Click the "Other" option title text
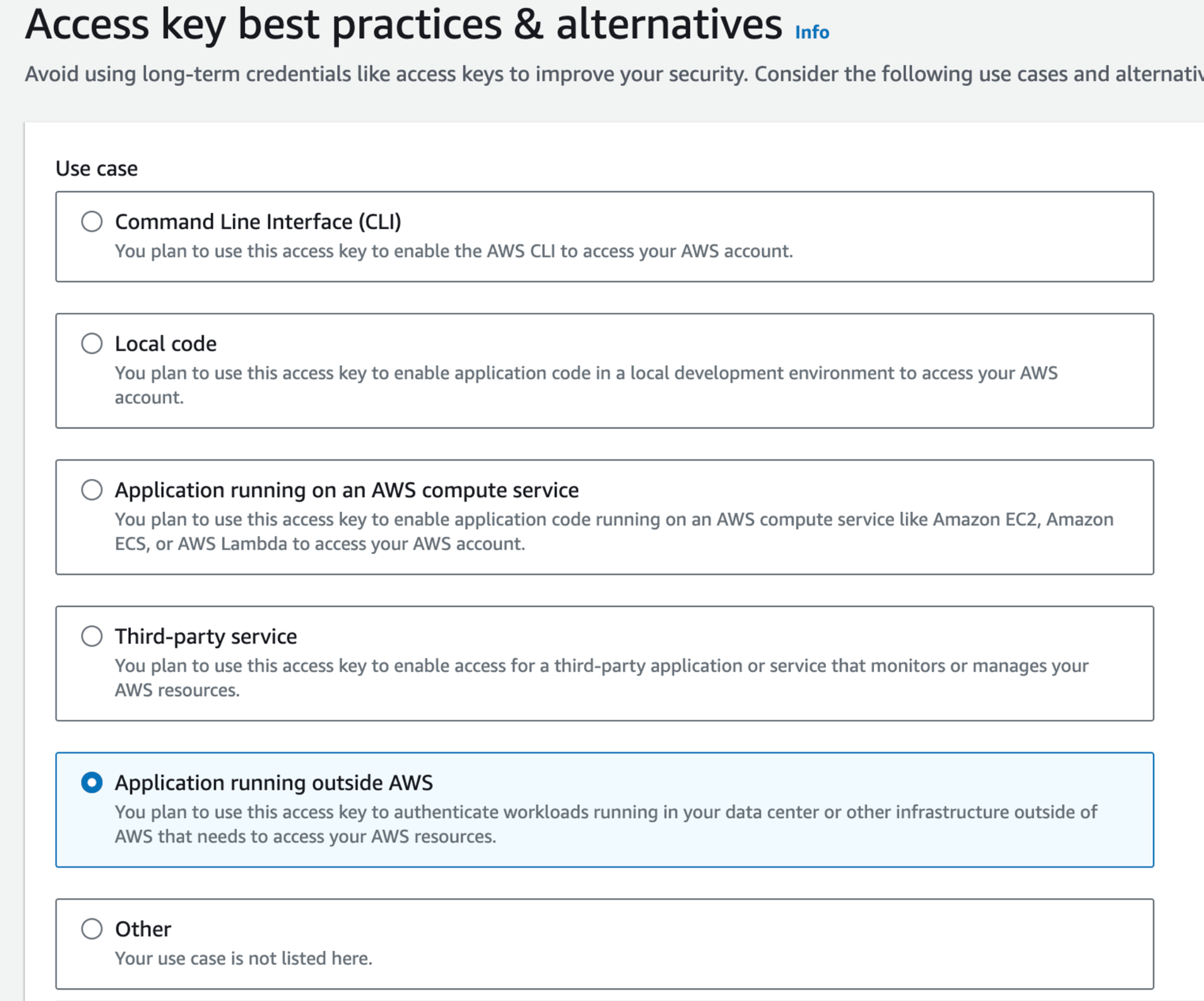 coord(143,929)
